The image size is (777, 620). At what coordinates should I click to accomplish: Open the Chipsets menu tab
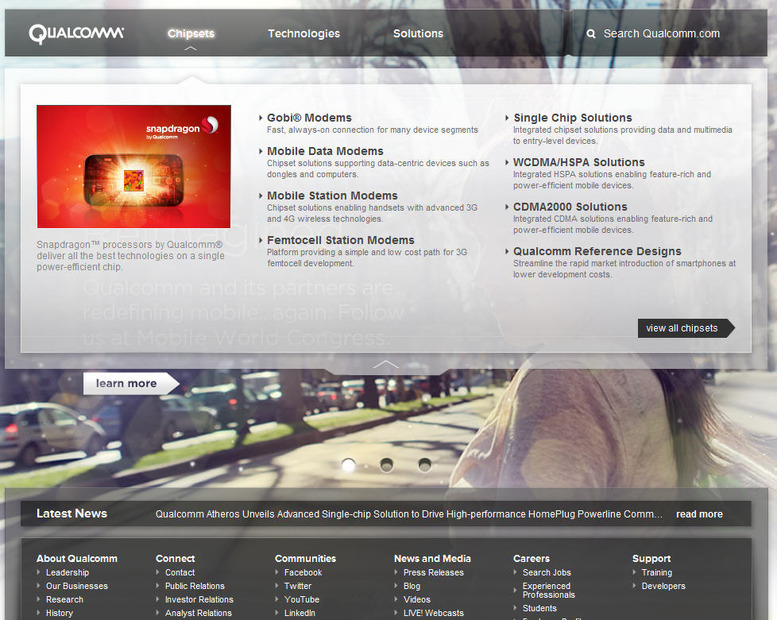click(x=191, y=34)
